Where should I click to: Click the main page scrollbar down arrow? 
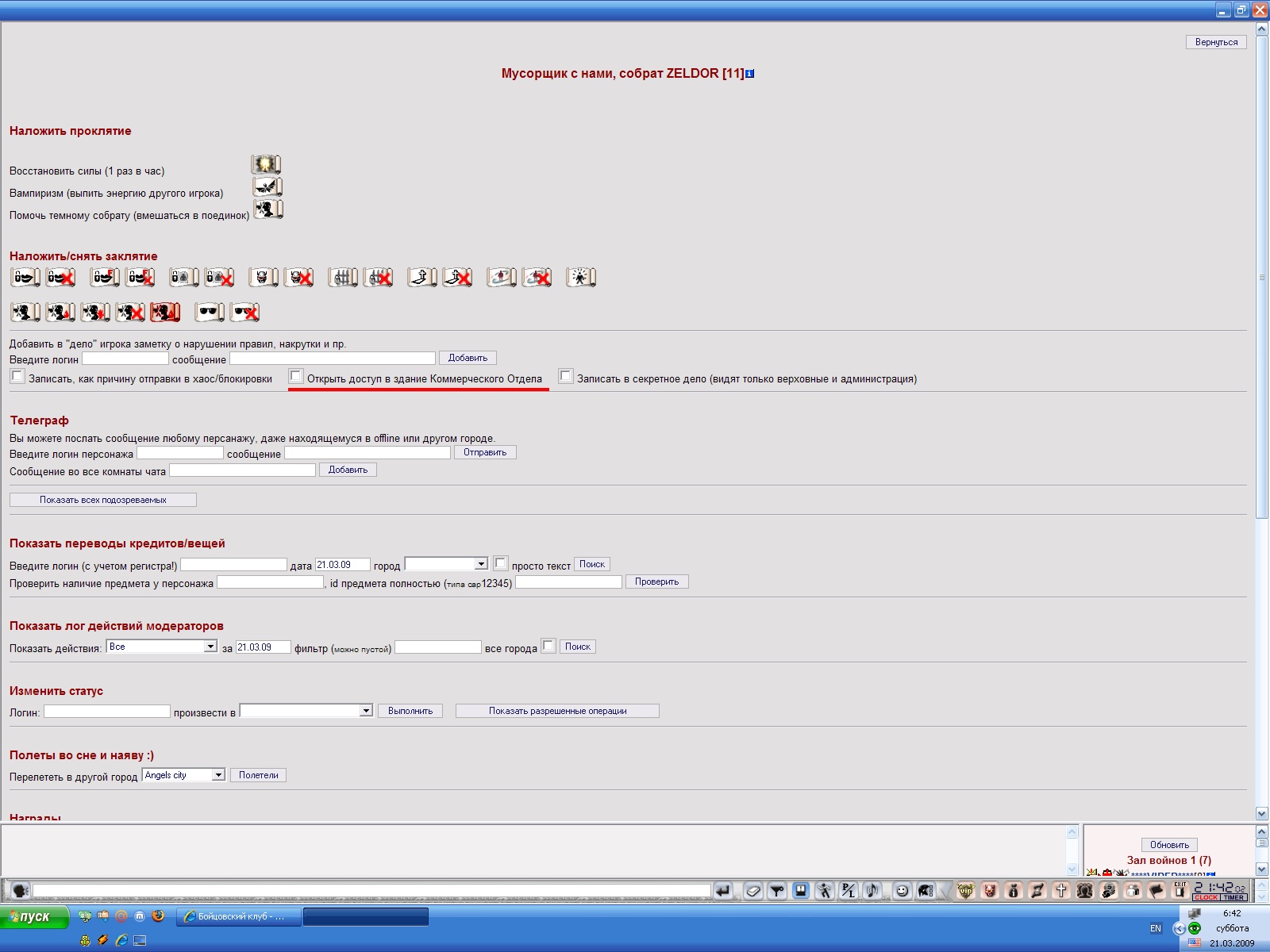pyautogui.click(x=1262, y=814)
